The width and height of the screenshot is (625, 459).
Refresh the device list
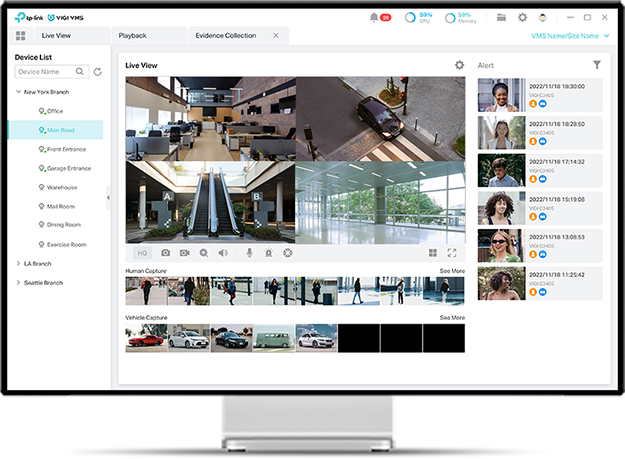[x=97, y=72]
